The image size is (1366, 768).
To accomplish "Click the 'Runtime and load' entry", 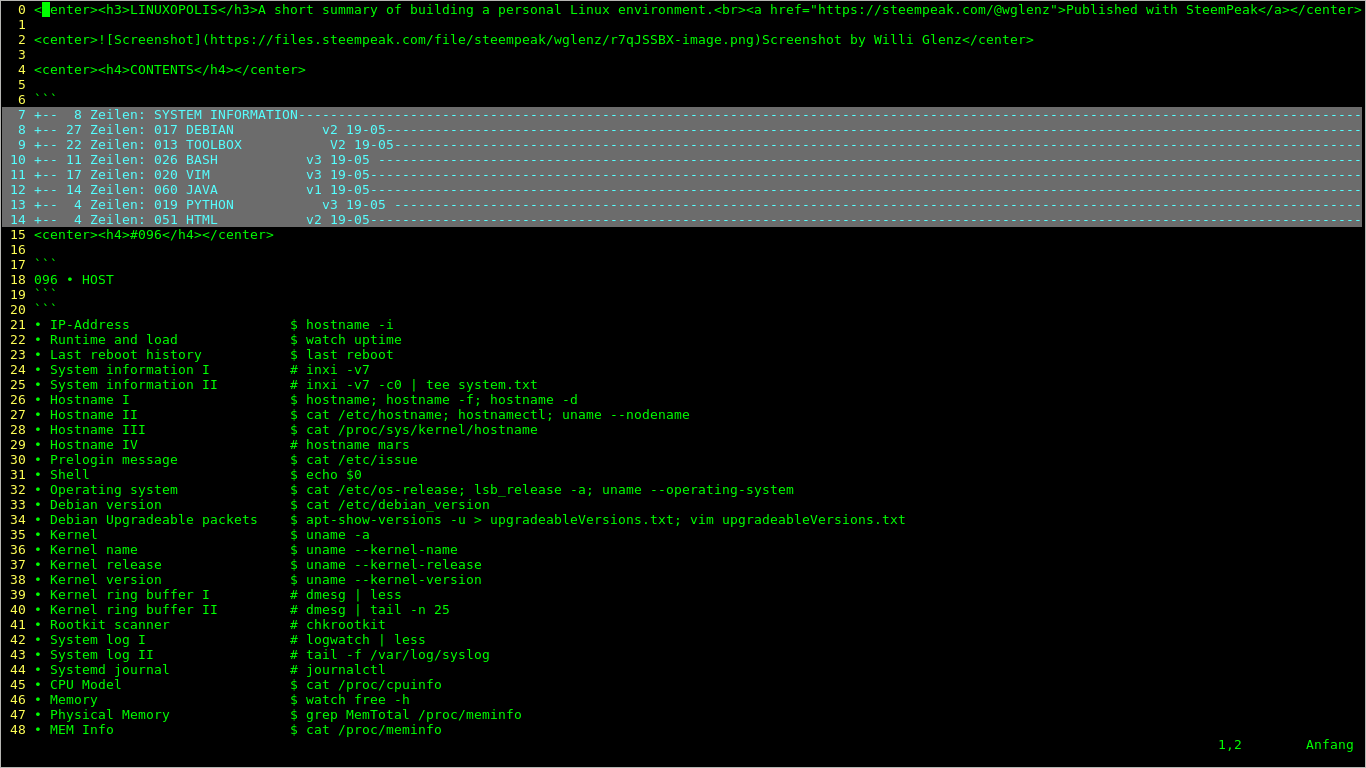I will pyautogui.click(x=114, y=340).
